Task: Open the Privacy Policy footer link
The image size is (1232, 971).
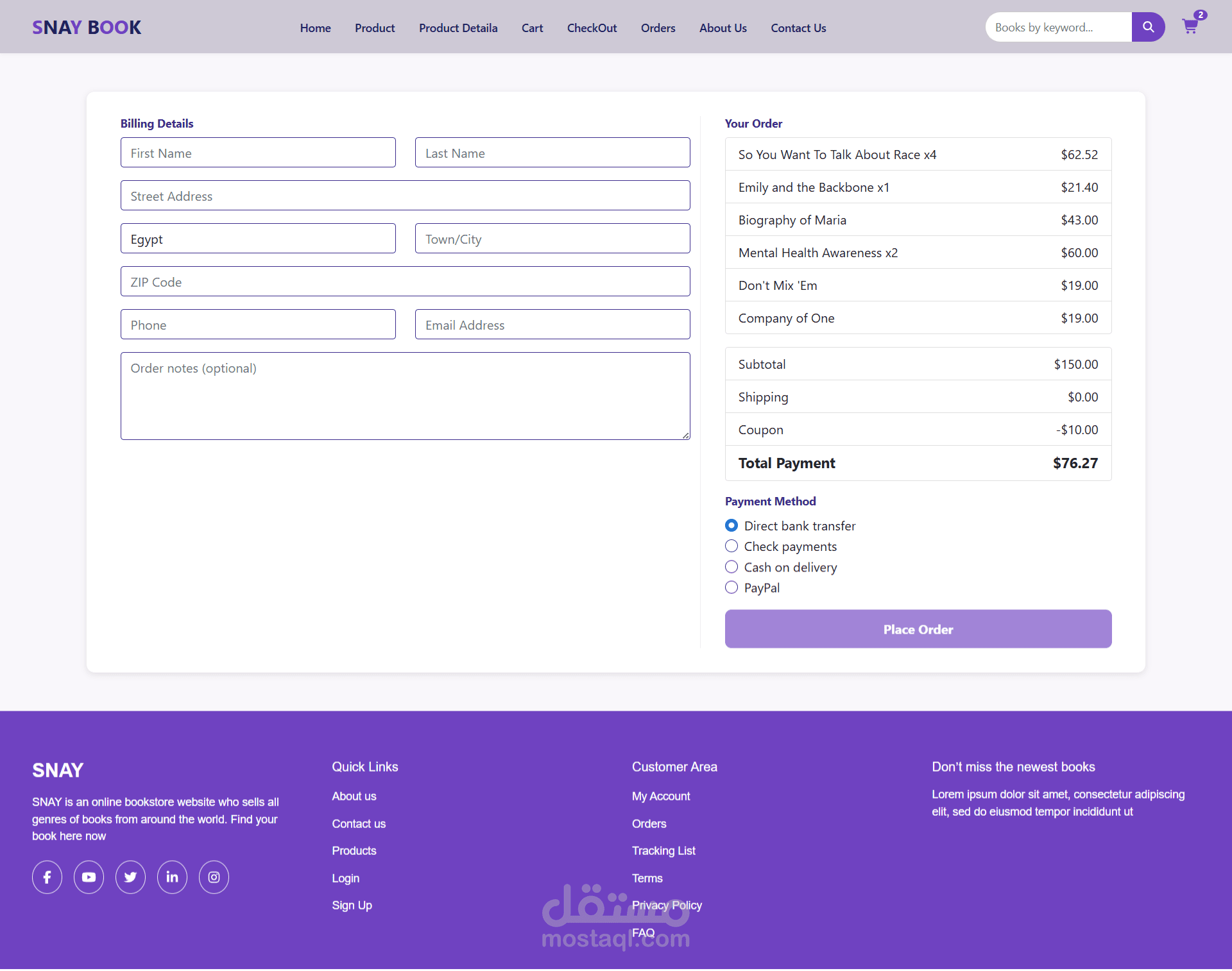Action: pos(667,905)
